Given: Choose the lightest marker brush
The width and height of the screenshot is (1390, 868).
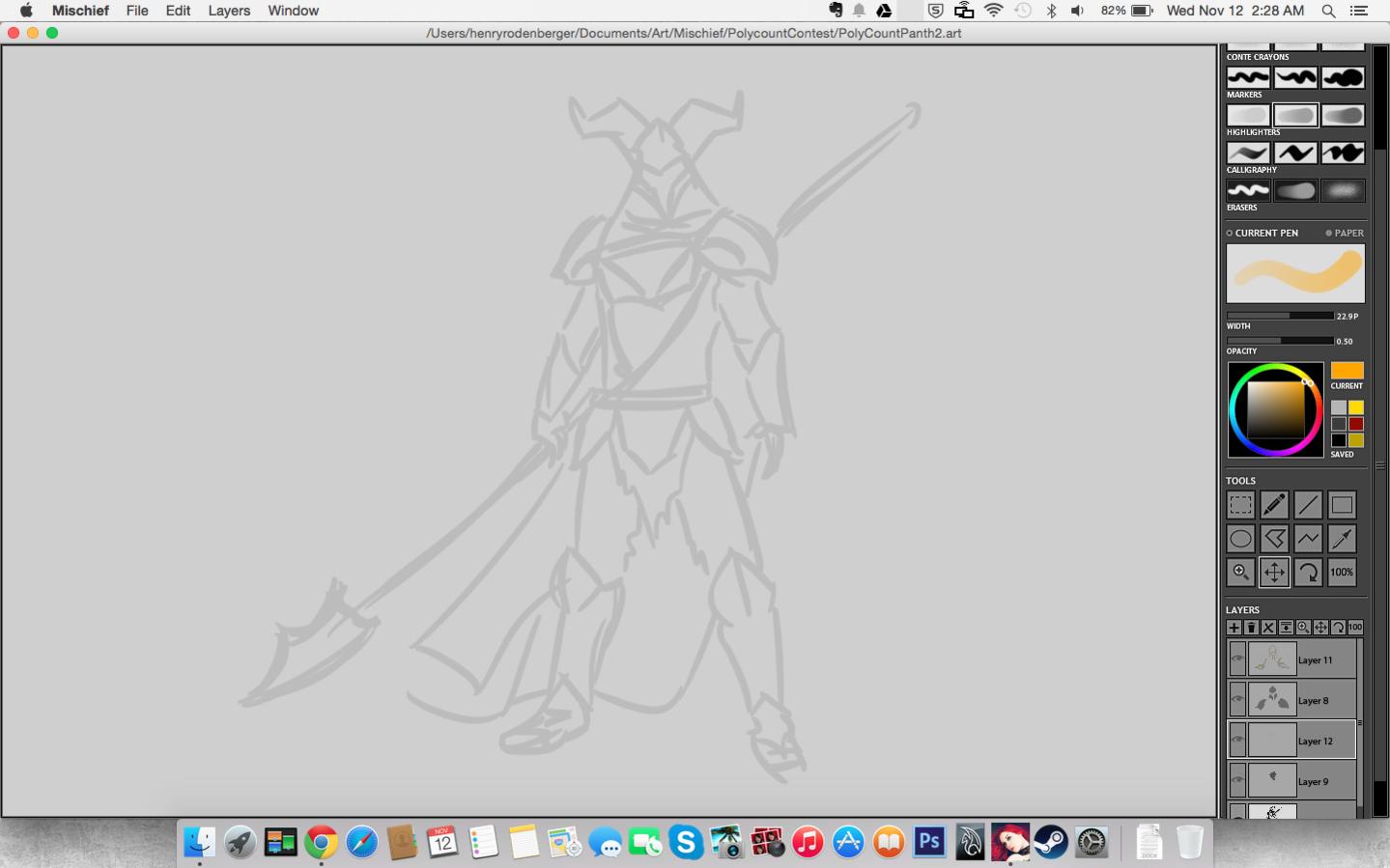Looking at the screenshot, I should click(1248, 116).
